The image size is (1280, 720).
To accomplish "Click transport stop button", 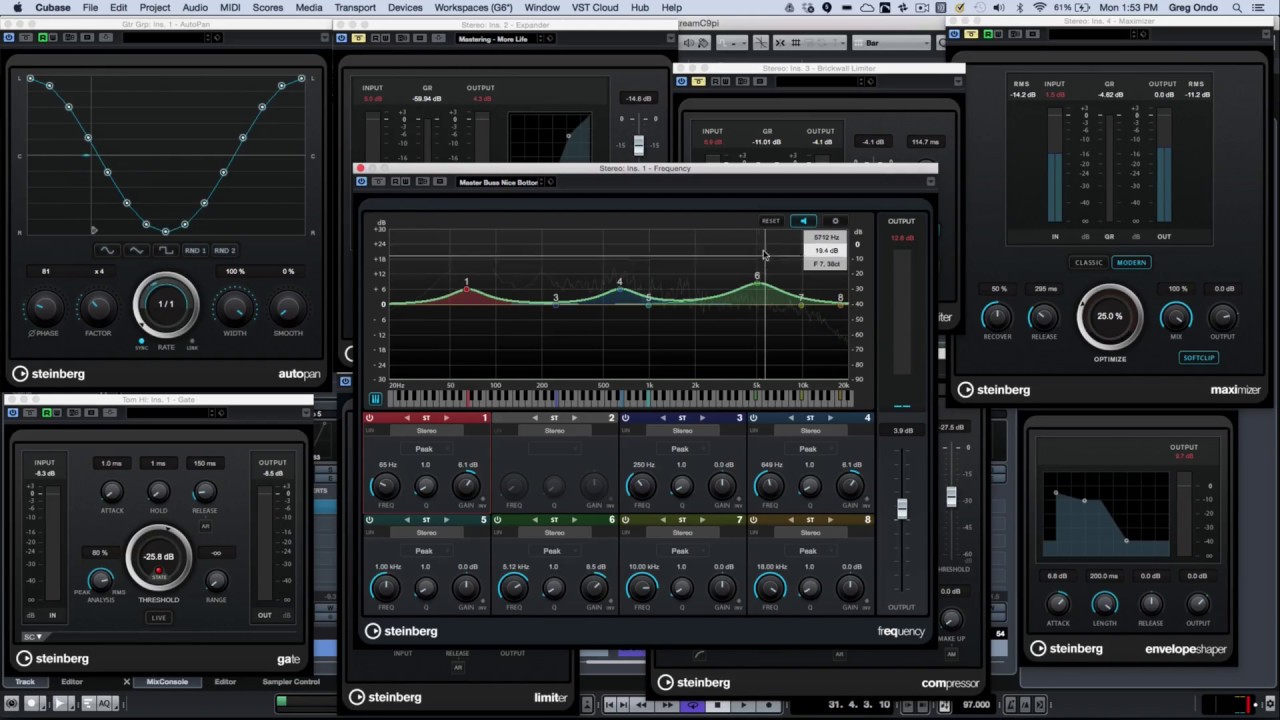I will pos(717,705).
